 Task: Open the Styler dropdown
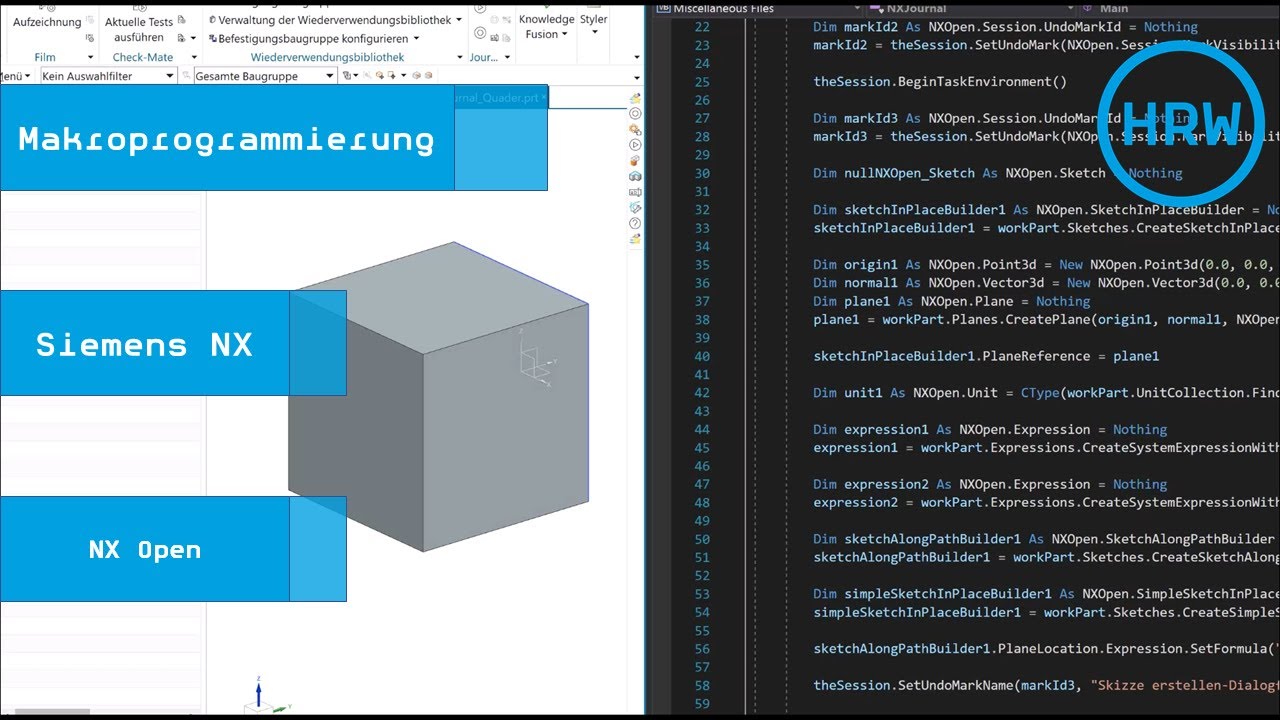coord(593,25)
